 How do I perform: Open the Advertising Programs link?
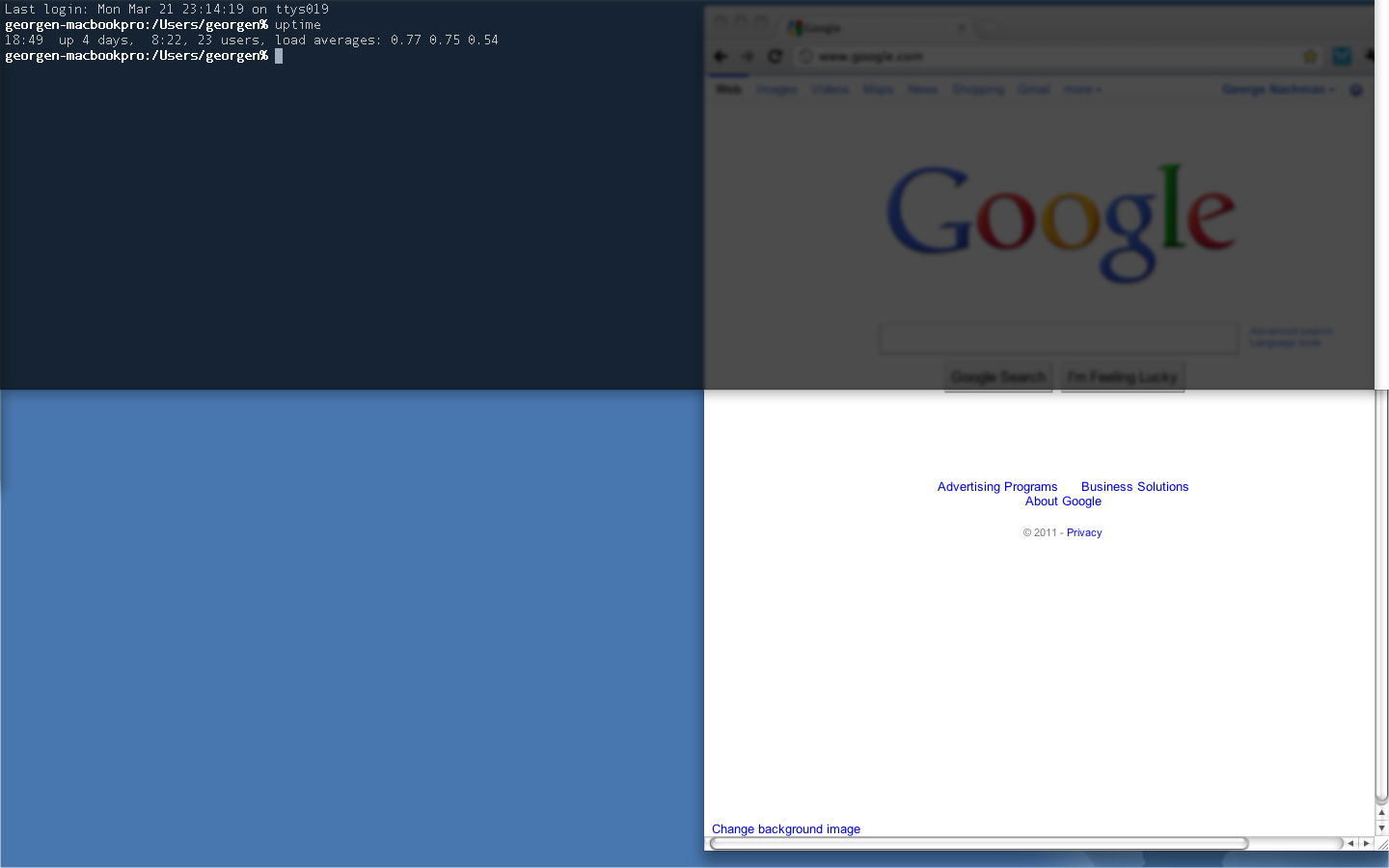pos(997,487)
